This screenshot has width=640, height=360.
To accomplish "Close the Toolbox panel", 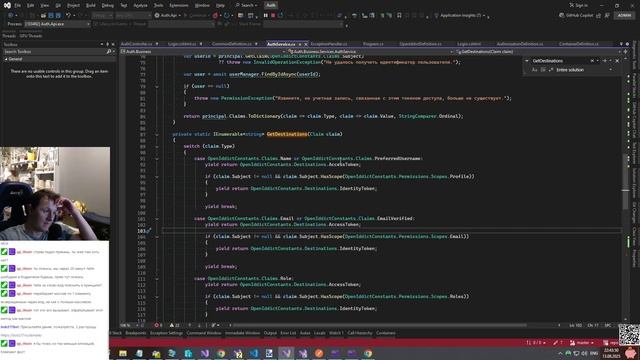I will coord(113,44).
